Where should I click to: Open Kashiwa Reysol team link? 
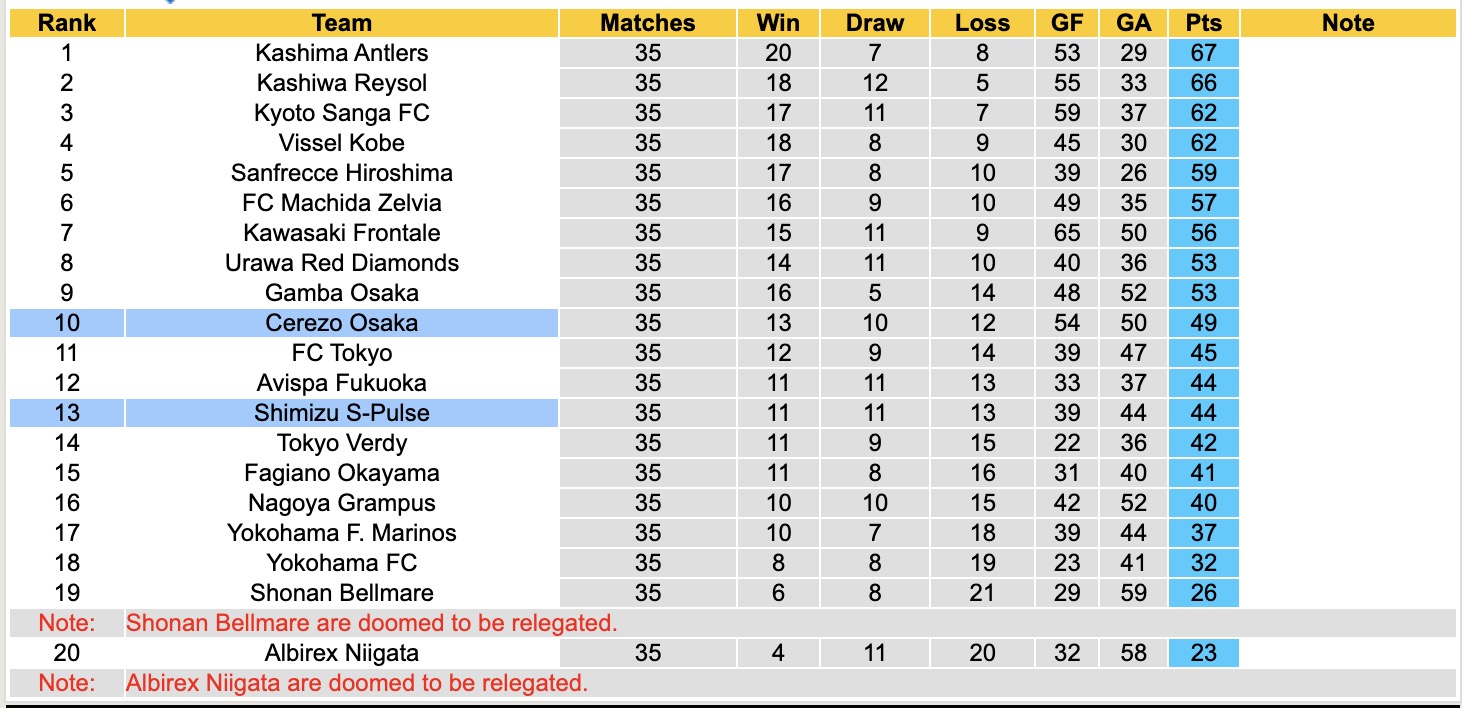(341, 83)
